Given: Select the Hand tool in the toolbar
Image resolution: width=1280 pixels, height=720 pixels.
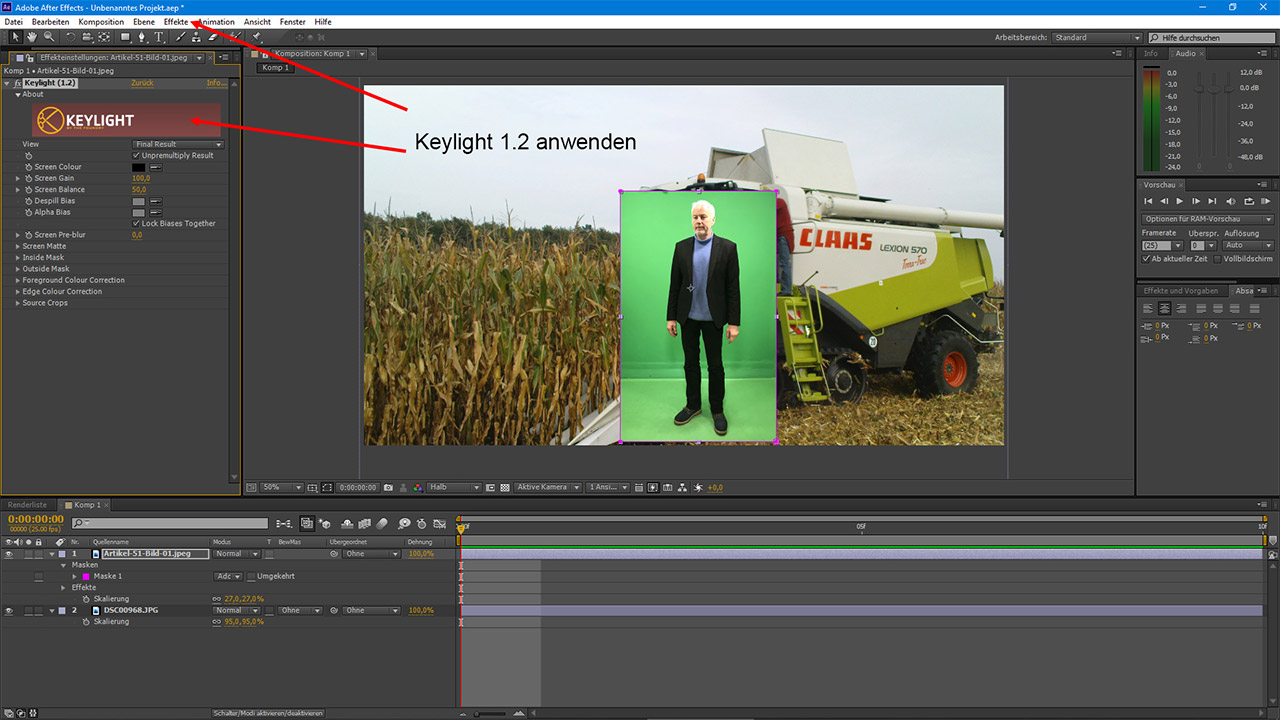Looking at the screenshot, I should [31, 37].
